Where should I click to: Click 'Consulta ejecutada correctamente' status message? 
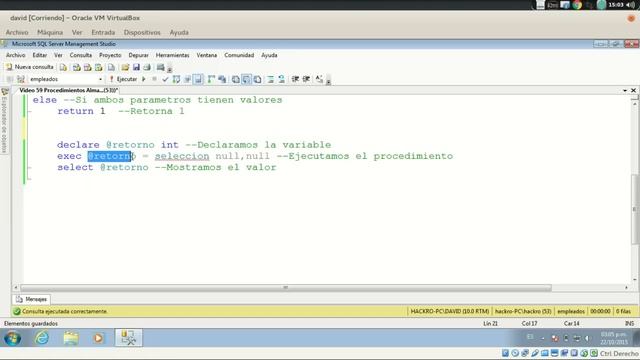click(x=64, y=311)
